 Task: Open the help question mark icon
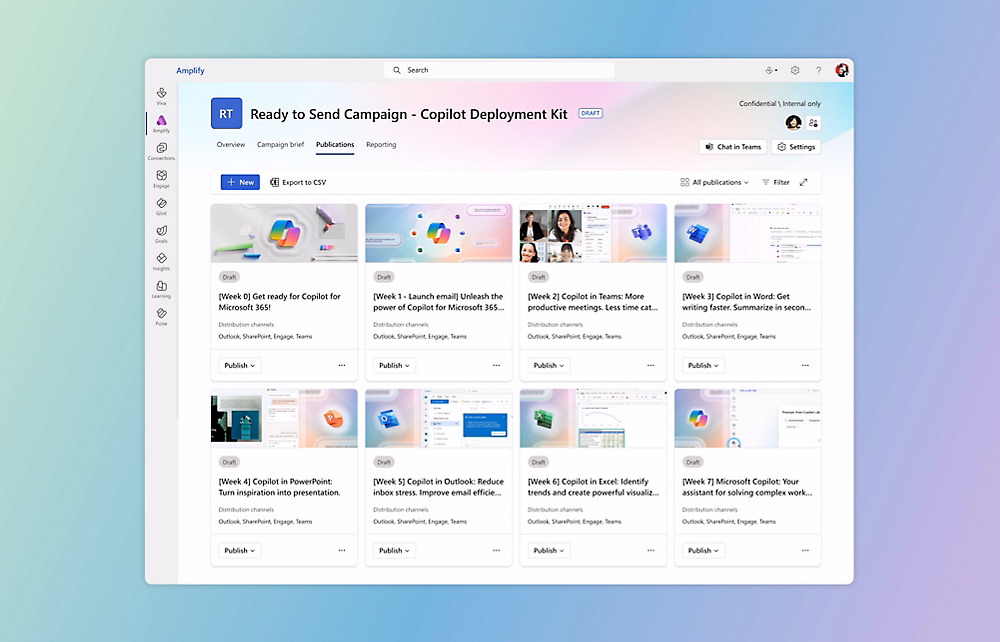(x=818, y=70)
